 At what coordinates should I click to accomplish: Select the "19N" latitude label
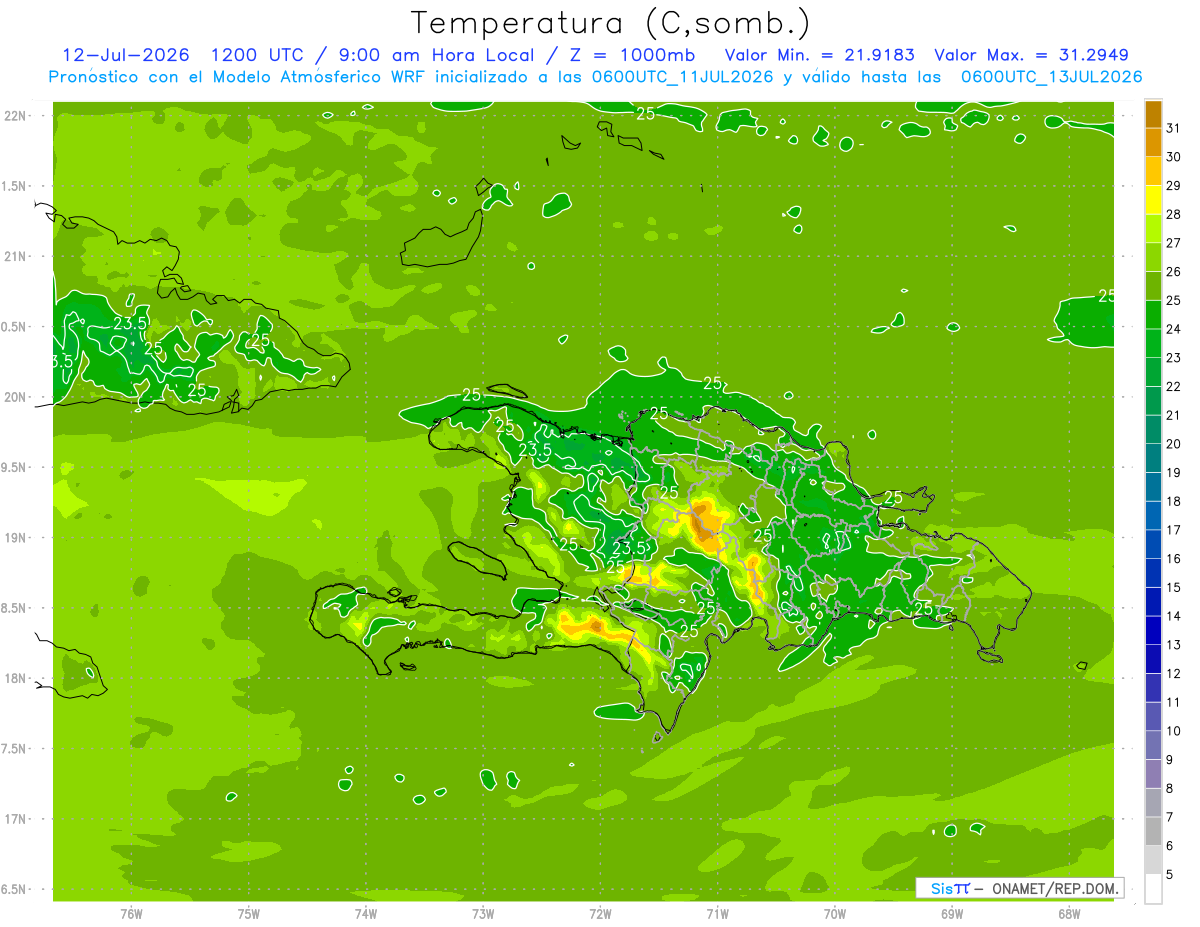click(x=16, y=537)
